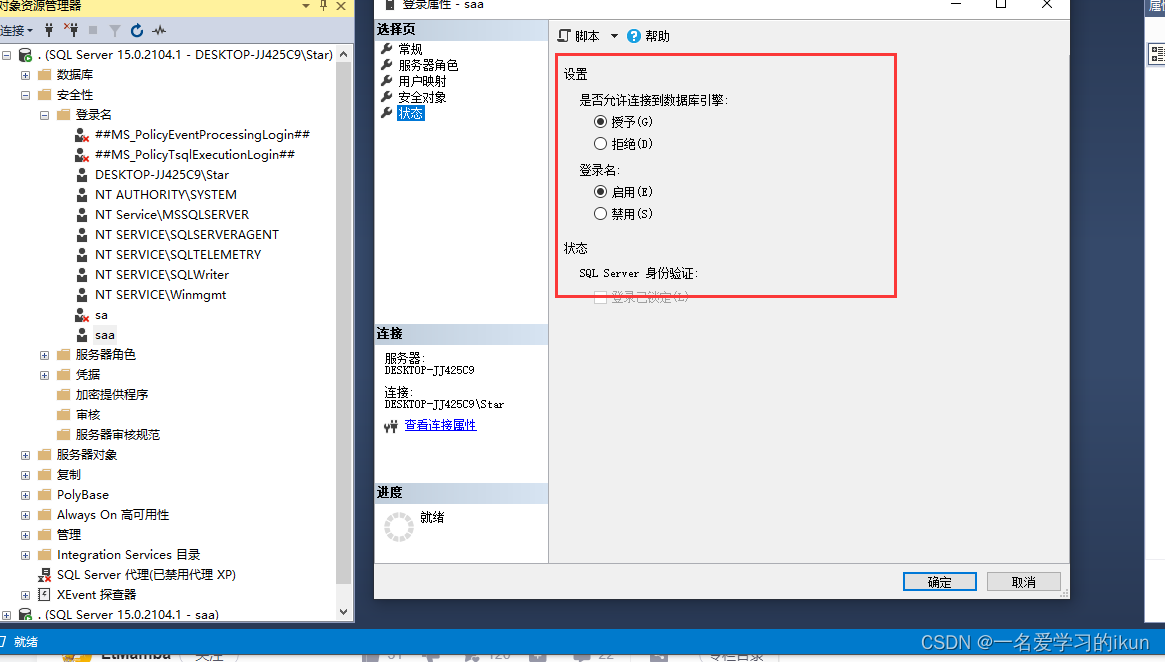Open the 查看连接属性 link
This screenshot has width=1165, height=662.
point(441,425)
